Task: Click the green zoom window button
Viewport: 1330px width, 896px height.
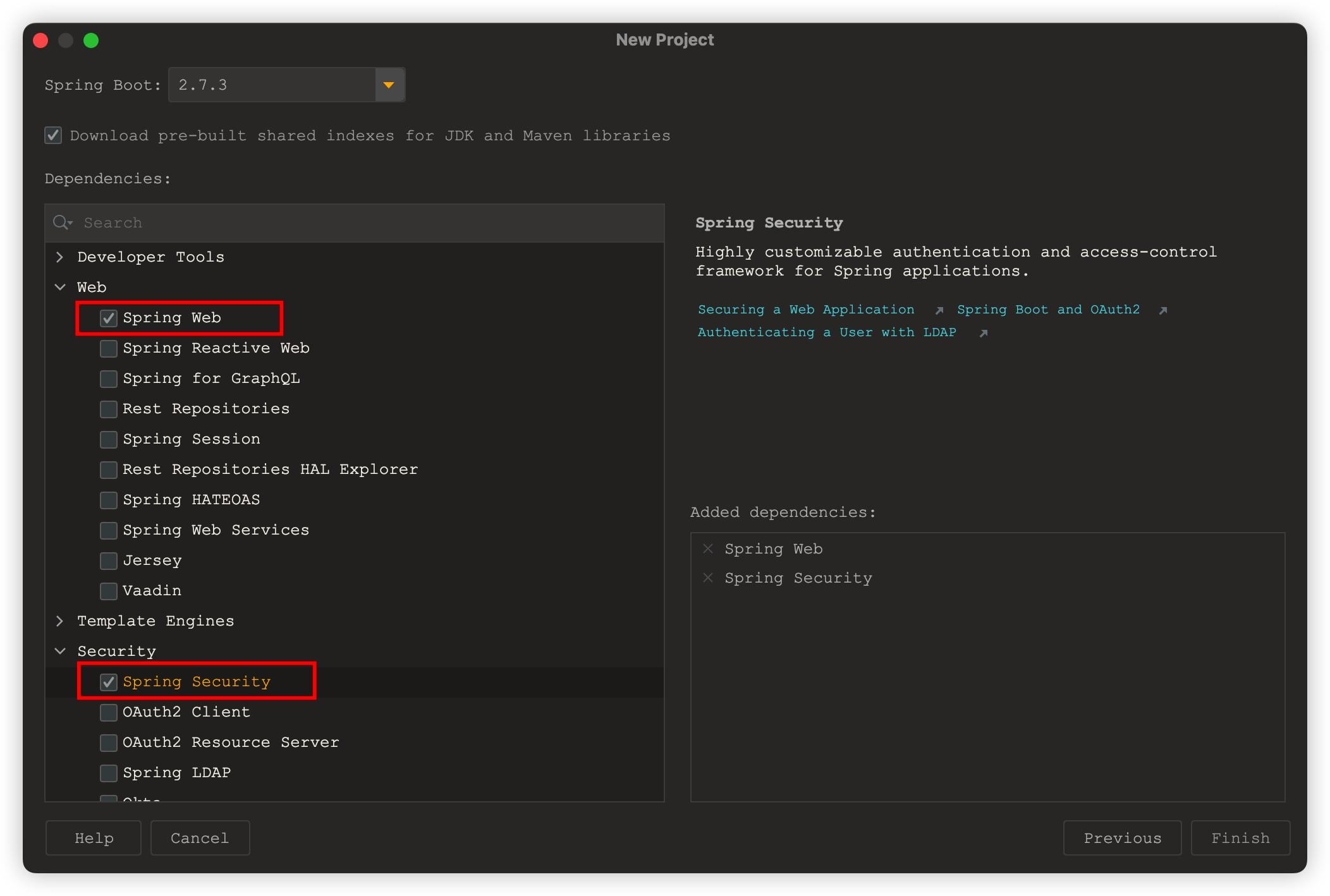Action: [91, 40]
